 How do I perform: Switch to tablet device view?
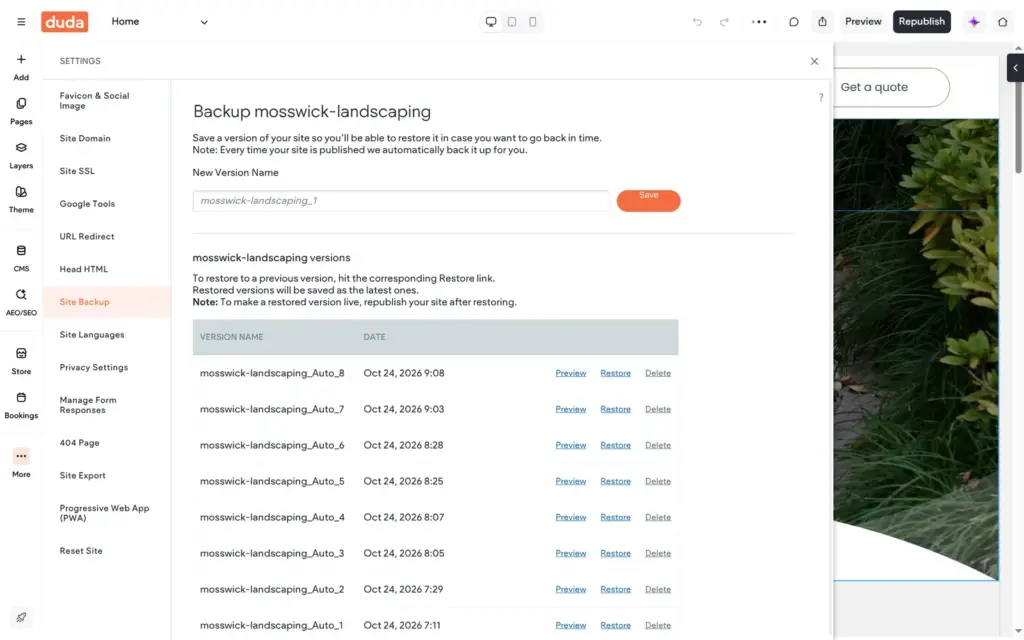pyautogui.click(x=512, y=22)
